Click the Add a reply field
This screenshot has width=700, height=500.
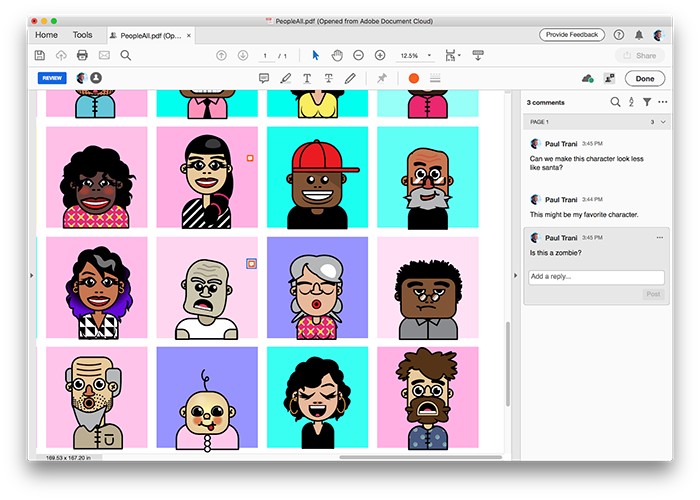pos(596,277)
